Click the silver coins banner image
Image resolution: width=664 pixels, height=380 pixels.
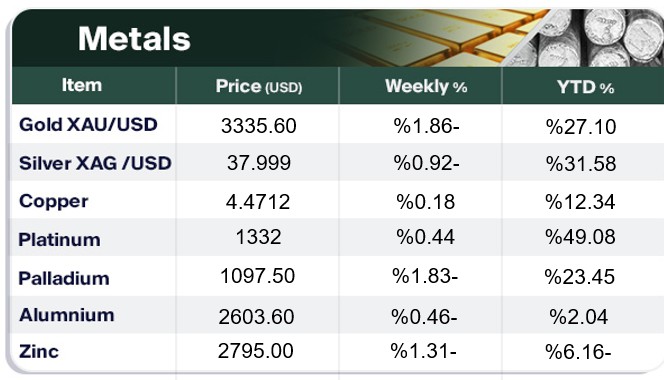pyautogui.click(x=593, y=38)
